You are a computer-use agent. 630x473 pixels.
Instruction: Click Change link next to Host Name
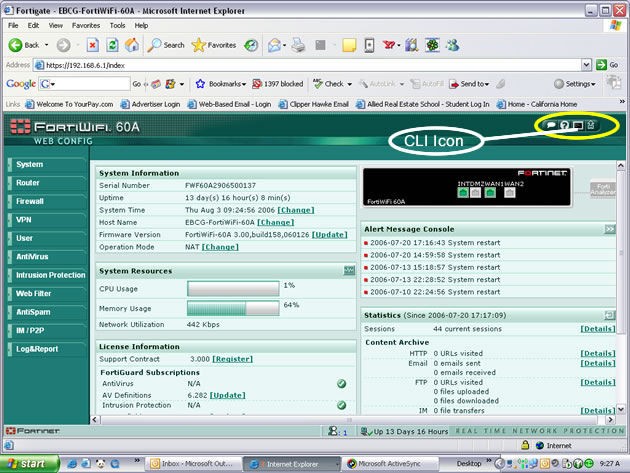276,222
